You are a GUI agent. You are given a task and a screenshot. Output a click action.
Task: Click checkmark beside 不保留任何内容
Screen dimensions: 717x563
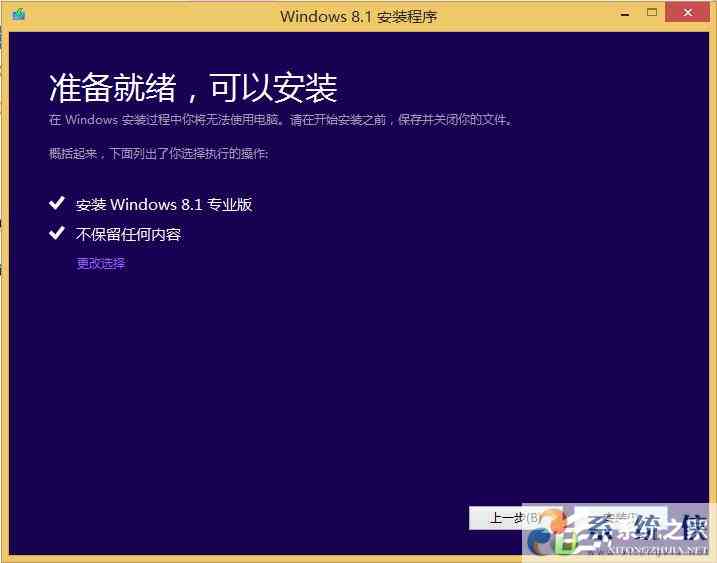point(57,233)
